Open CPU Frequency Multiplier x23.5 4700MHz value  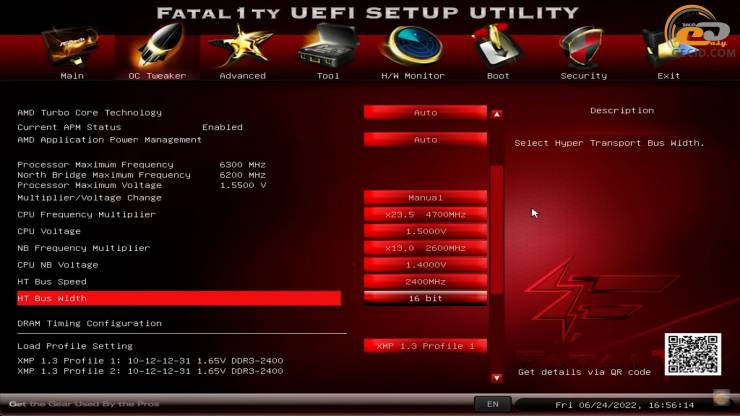425,214
